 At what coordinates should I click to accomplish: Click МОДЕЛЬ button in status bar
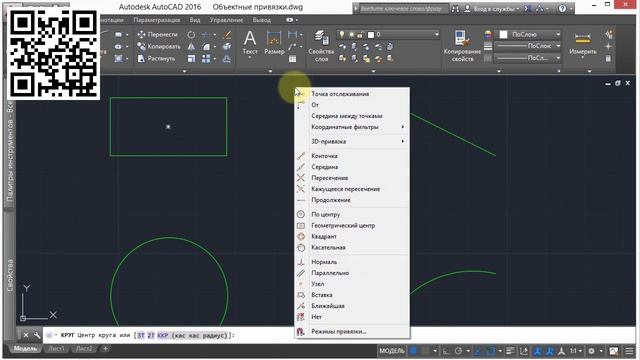[392, 351]
